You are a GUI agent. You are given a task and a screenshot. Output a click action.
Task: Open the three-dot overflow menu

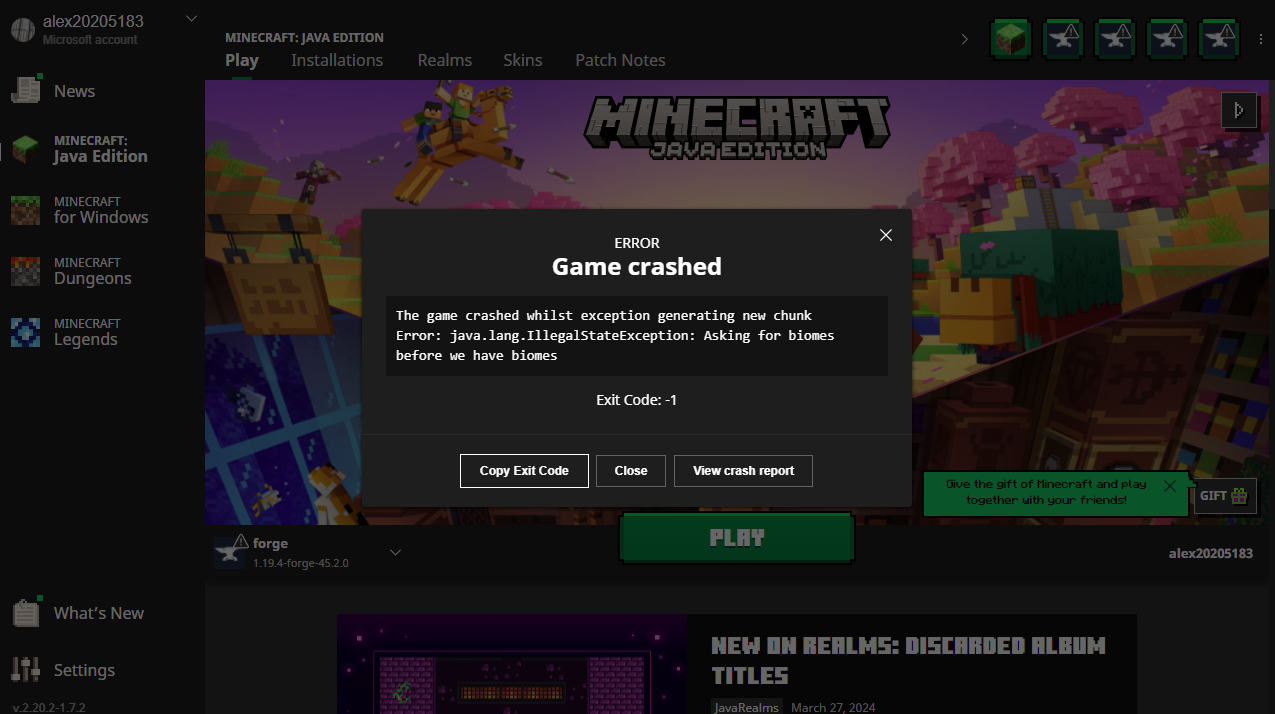[x=1261, y=39]
